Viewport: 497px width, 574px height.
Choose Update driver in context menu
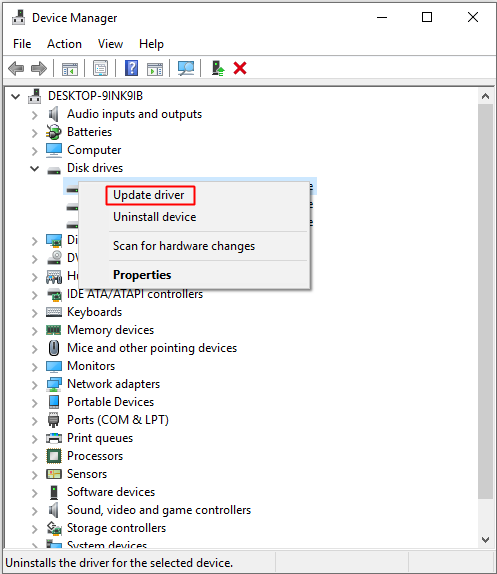(149, 195)
